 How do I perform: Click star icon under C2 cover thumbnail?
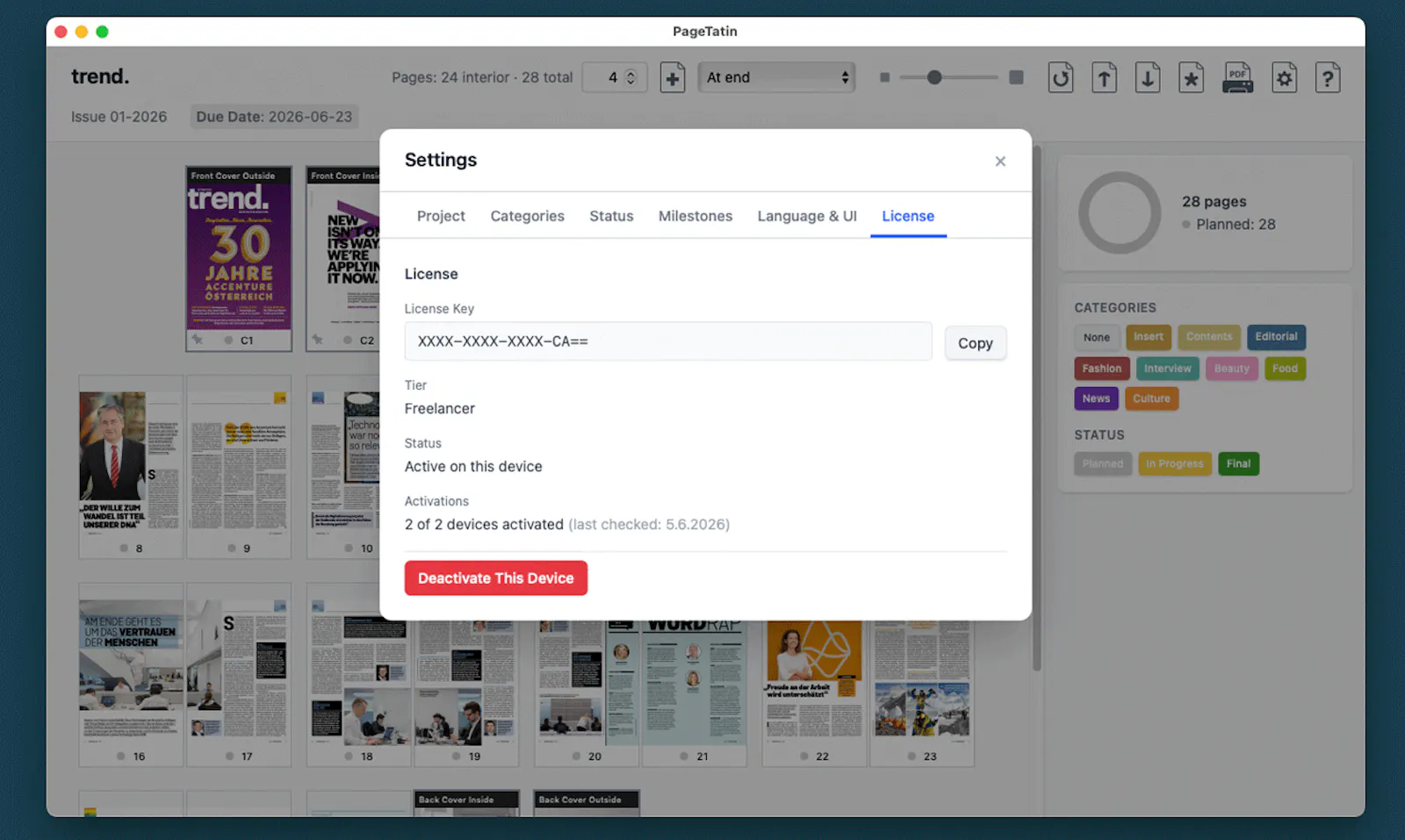[x=317, y=340]
